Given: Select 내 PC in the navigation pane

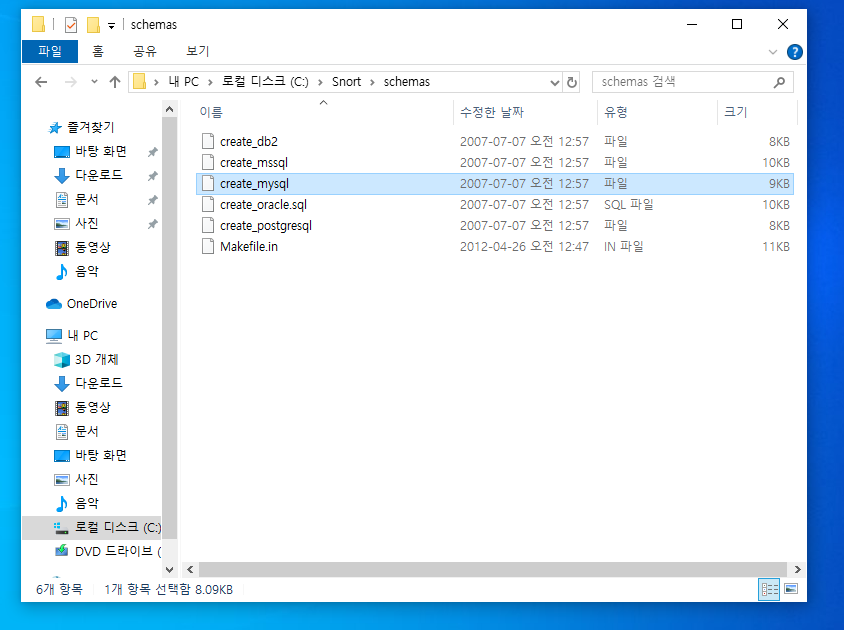Looking at the screenshot, I should point(82,335).
